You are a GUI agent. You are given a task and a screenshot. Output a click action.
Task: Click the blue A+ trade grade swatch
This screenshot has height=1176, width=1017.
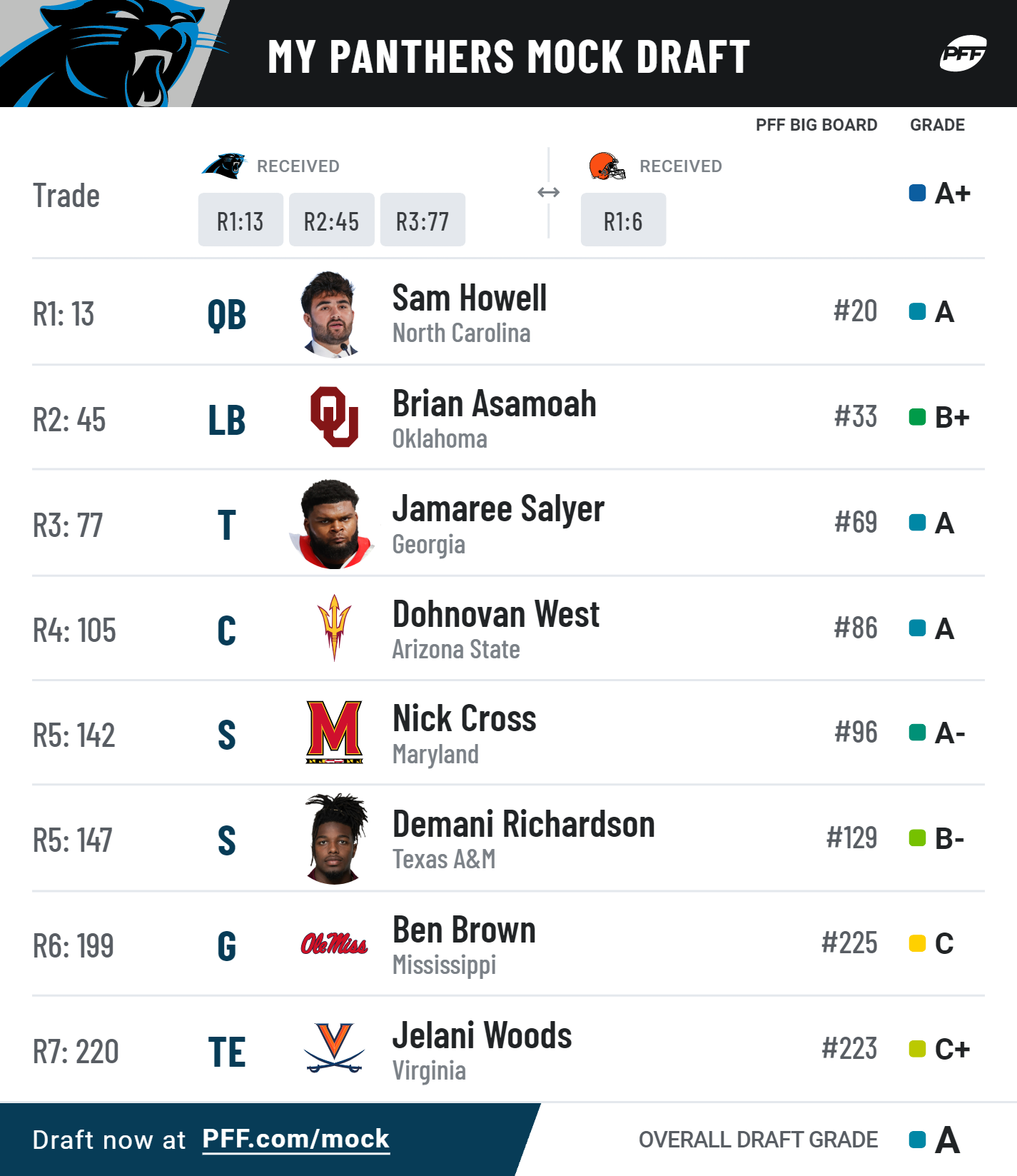[x=917, y=193]
